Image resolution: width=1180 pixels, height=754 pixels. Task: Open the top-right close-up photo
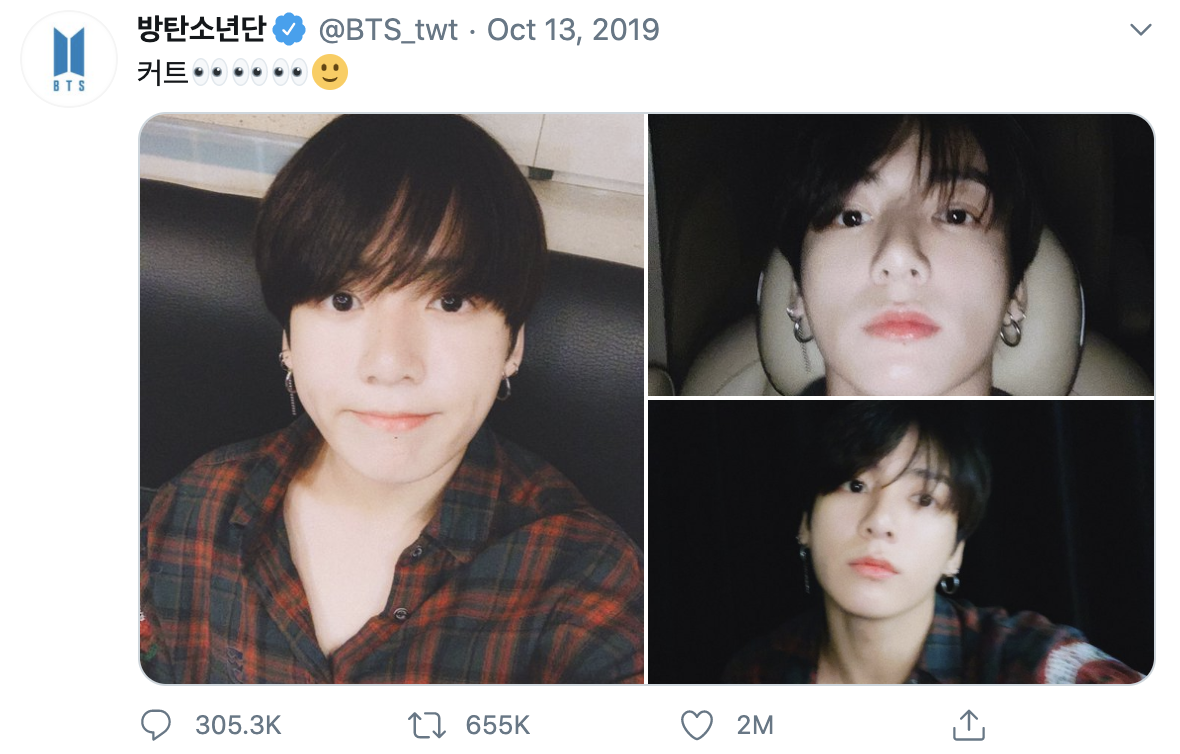click(x=901, y=254)
